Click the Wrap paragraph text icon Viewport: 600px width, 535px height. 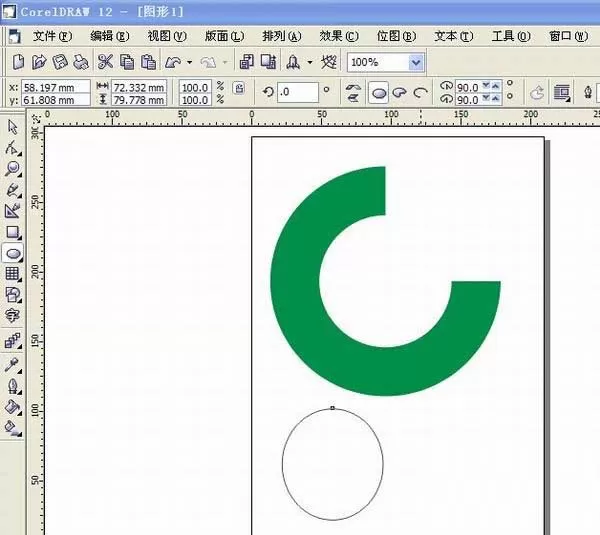562,93
